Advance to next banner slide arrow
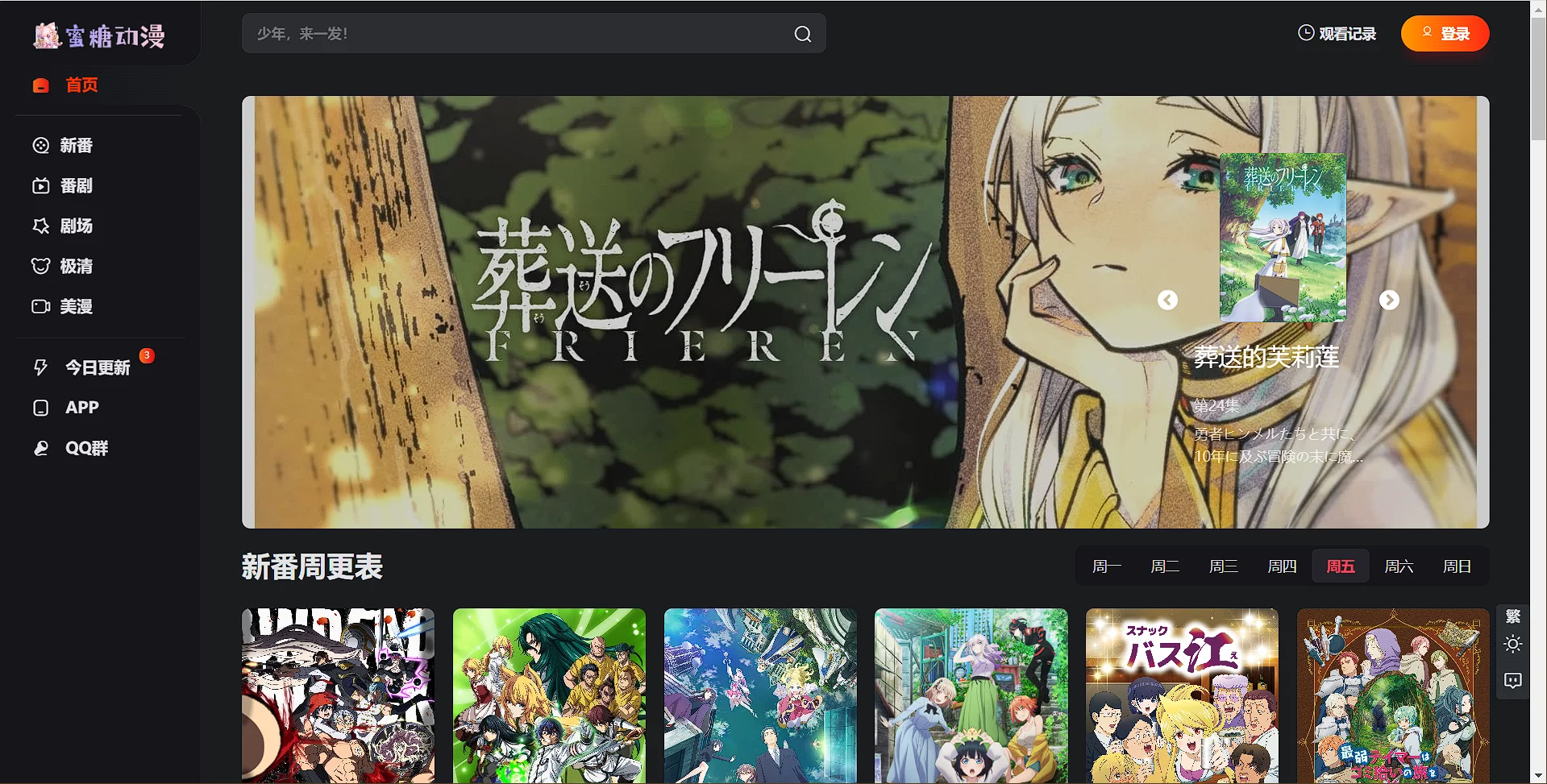 click(x=1389, y=300)
